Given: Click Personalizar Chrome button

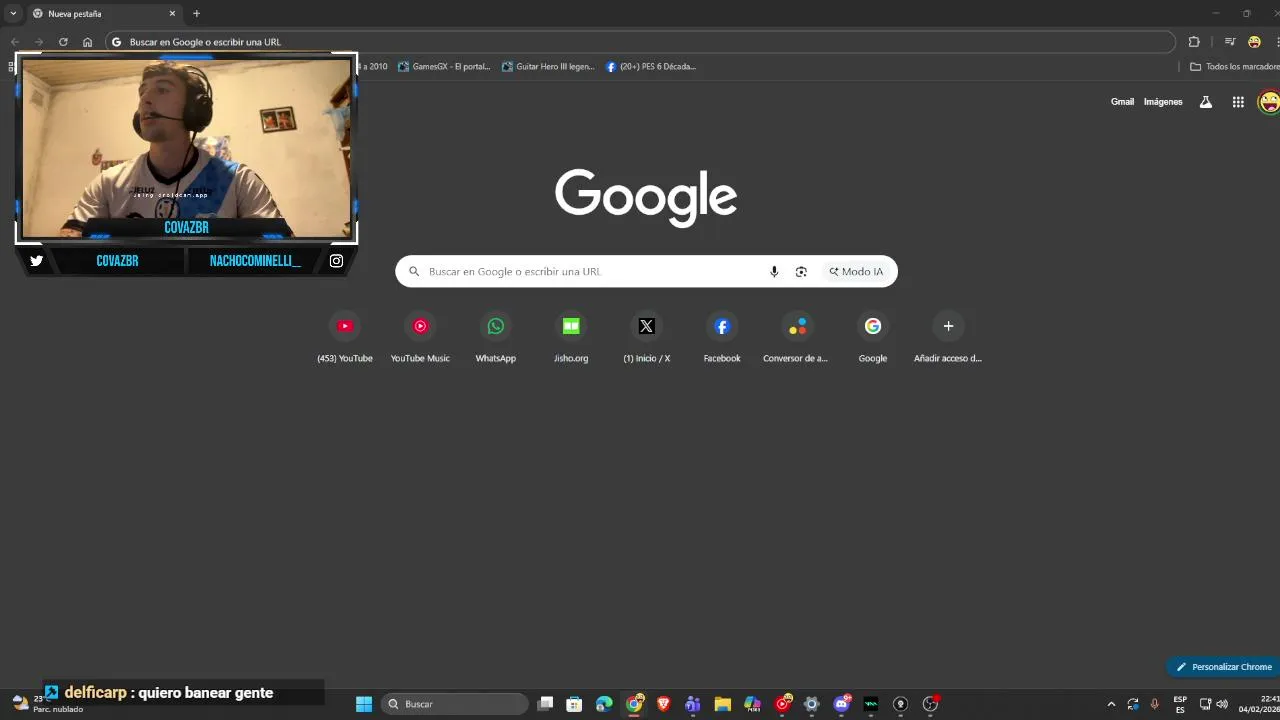Looking at the screenshot, I should pyautogui.click(x=1224, y=667).
